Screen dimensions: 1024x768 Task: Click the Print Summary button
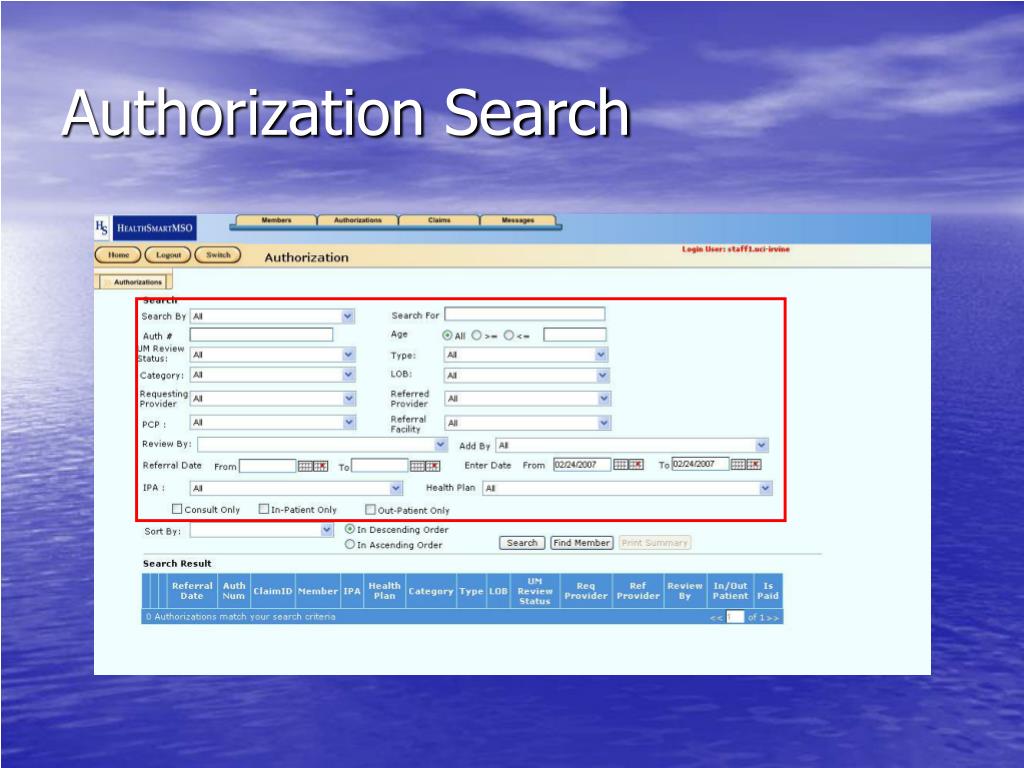654,543
